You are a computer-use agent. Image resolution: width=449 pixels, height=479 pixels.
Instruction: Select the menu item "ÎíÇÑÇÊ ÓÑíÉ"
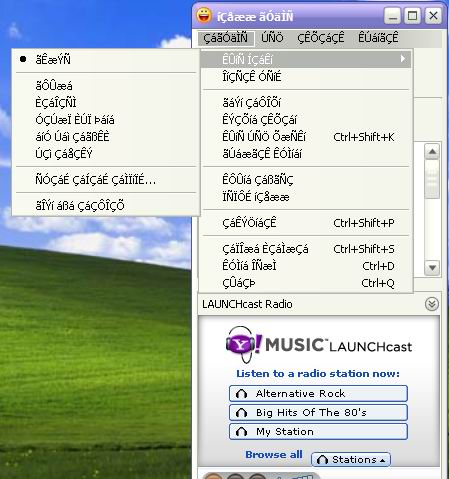pos(306,77)
